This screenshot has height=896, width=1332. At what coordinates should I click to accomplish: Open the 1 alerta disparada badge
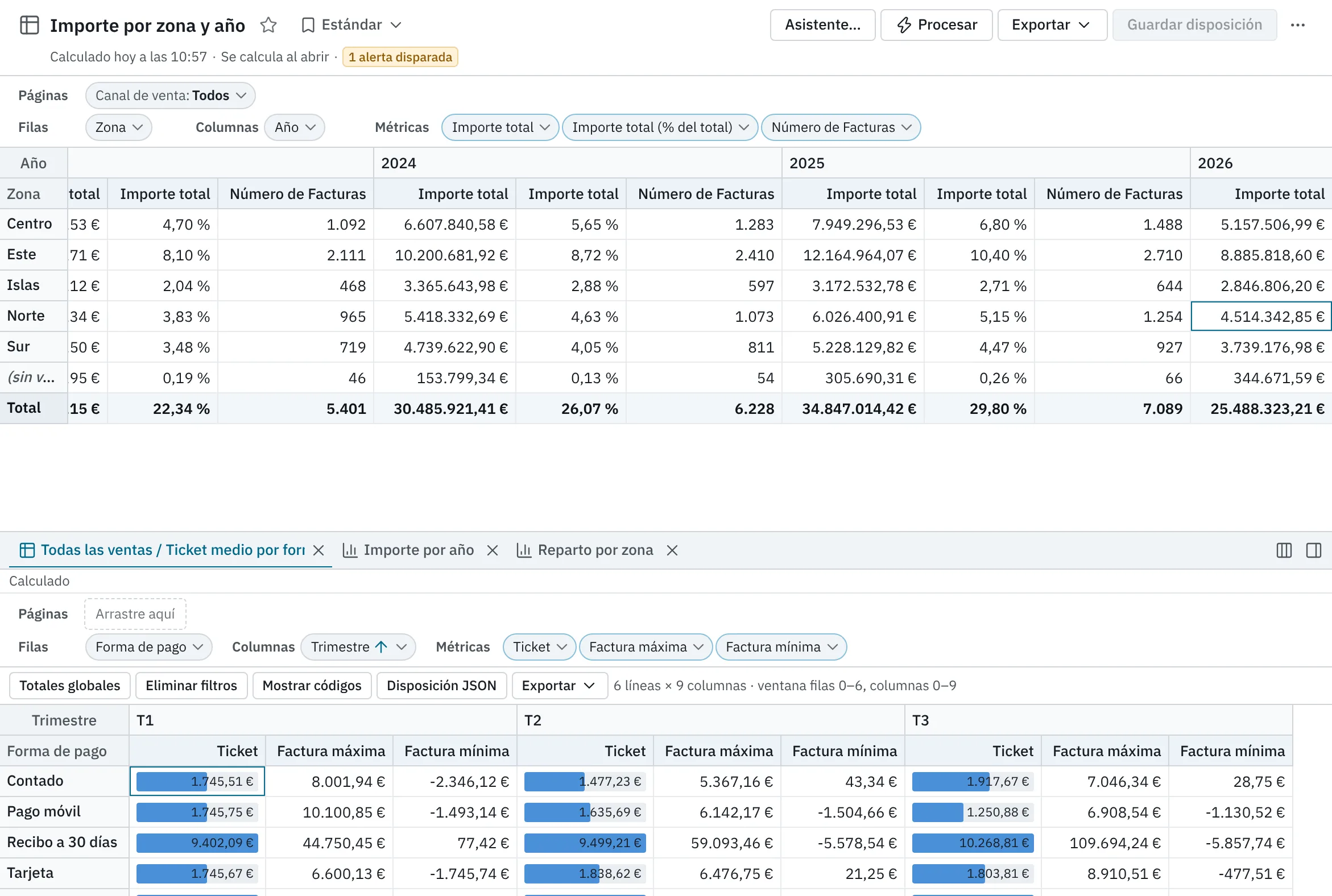(400, 57)
